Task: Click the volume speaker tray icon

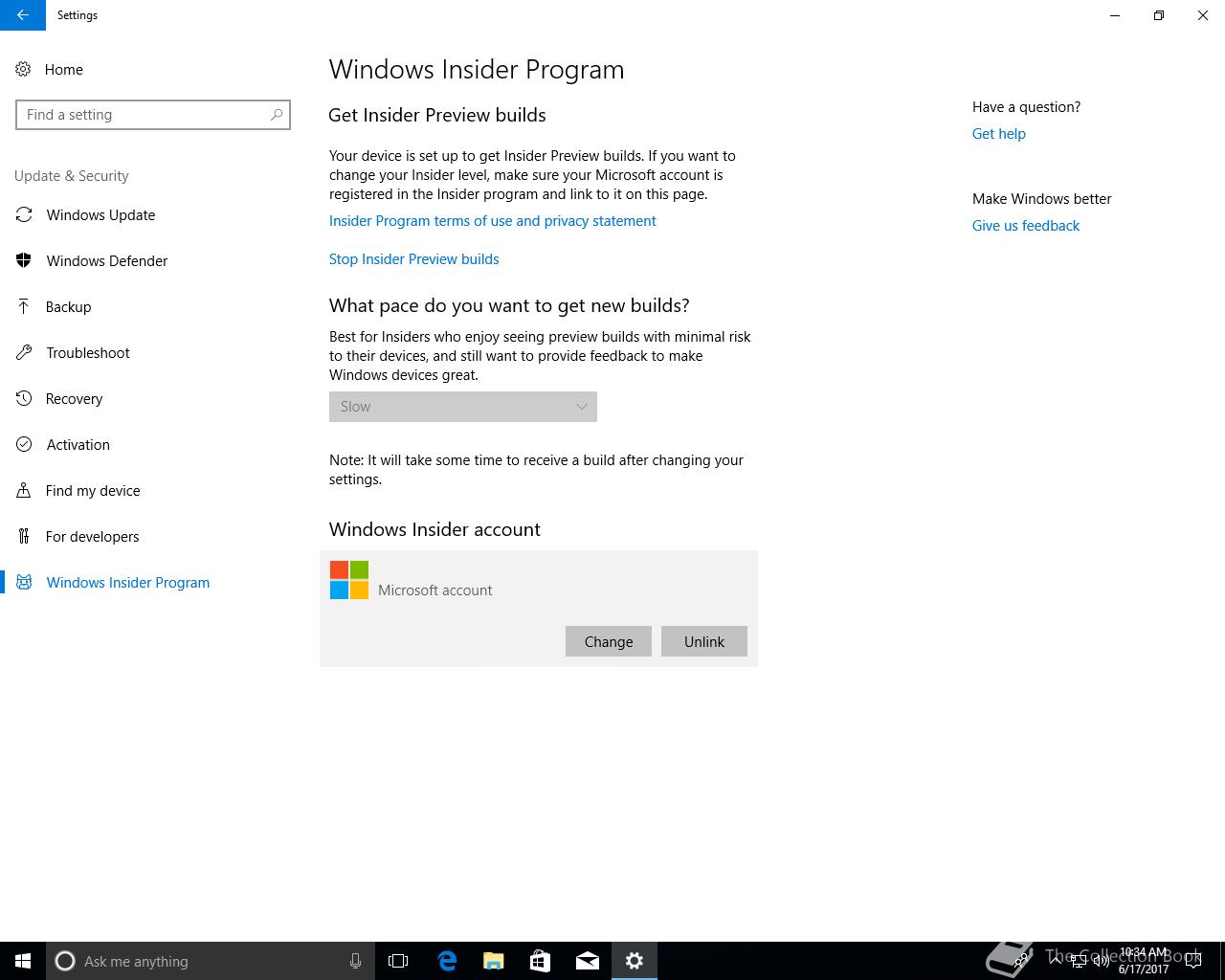Action: pyautogui.click(x=1101, y=961)
